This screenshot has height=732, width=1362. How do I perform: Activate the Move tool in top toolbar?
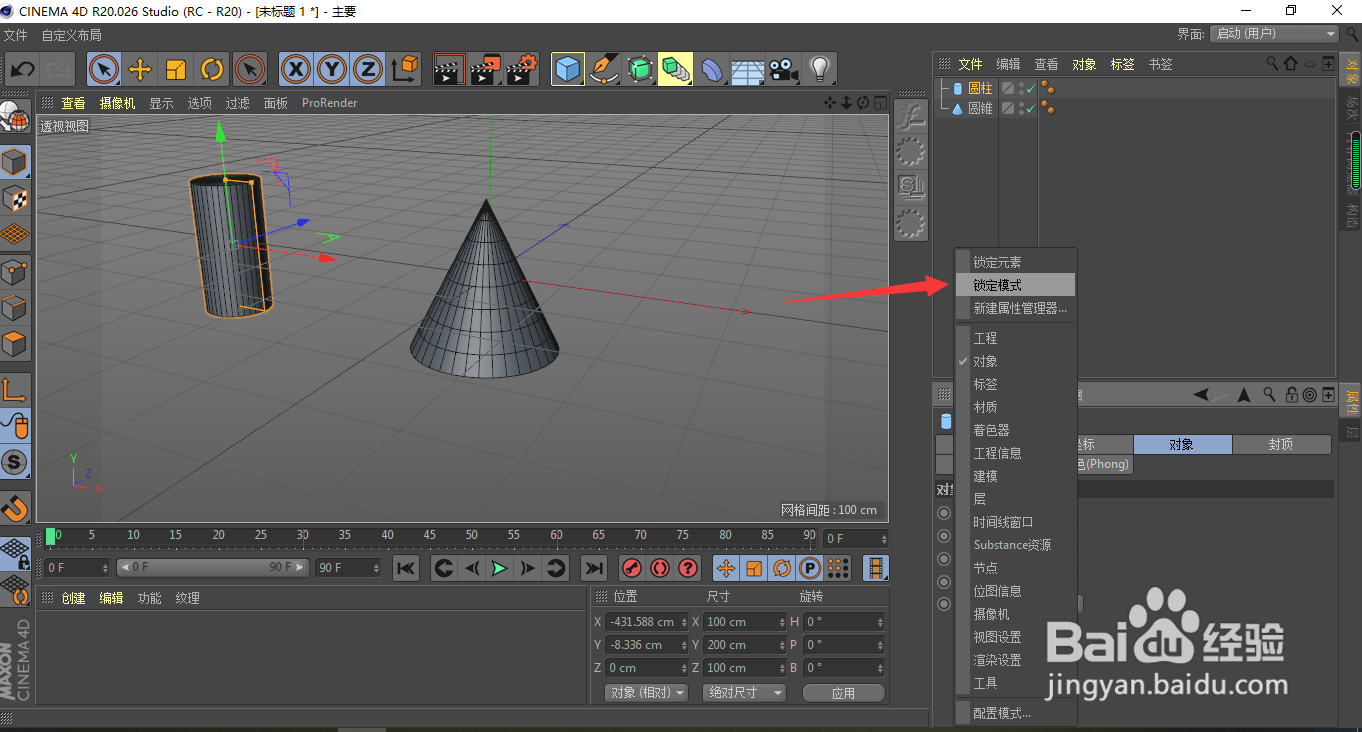point(140,70)
